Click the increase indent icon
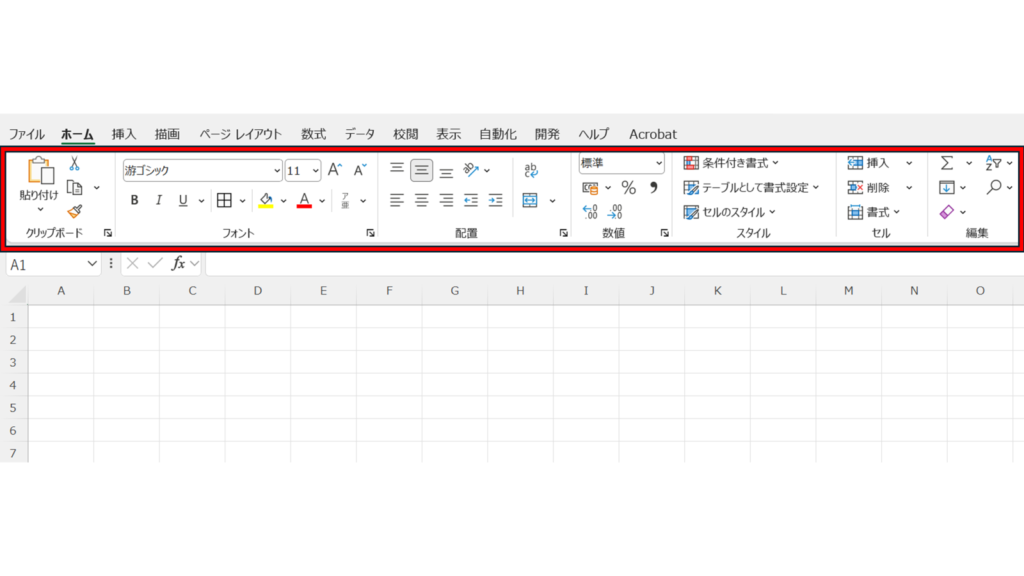This screenshot has height=576, width=1024. [495, 200]
